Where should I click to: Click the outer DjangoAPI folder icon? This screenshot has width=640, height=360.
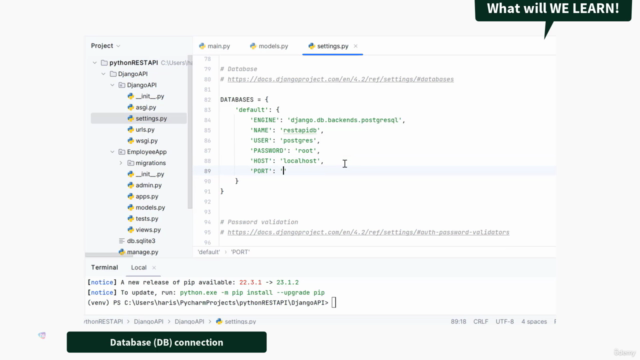pos(113,74)
